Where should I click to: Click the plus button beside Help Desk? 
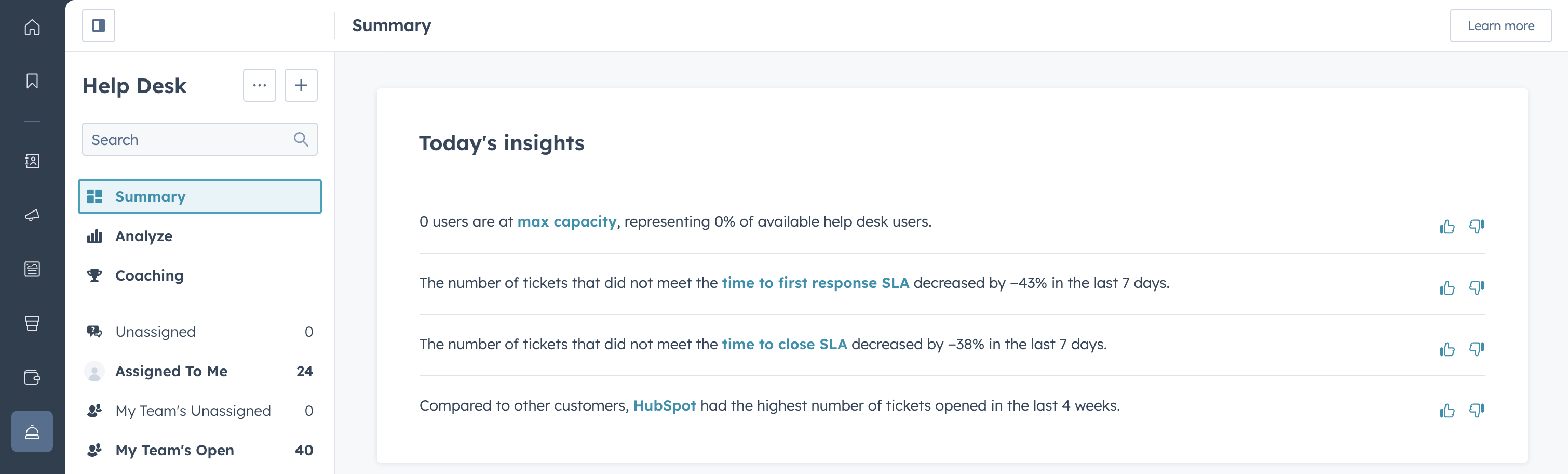coord(301,85)
